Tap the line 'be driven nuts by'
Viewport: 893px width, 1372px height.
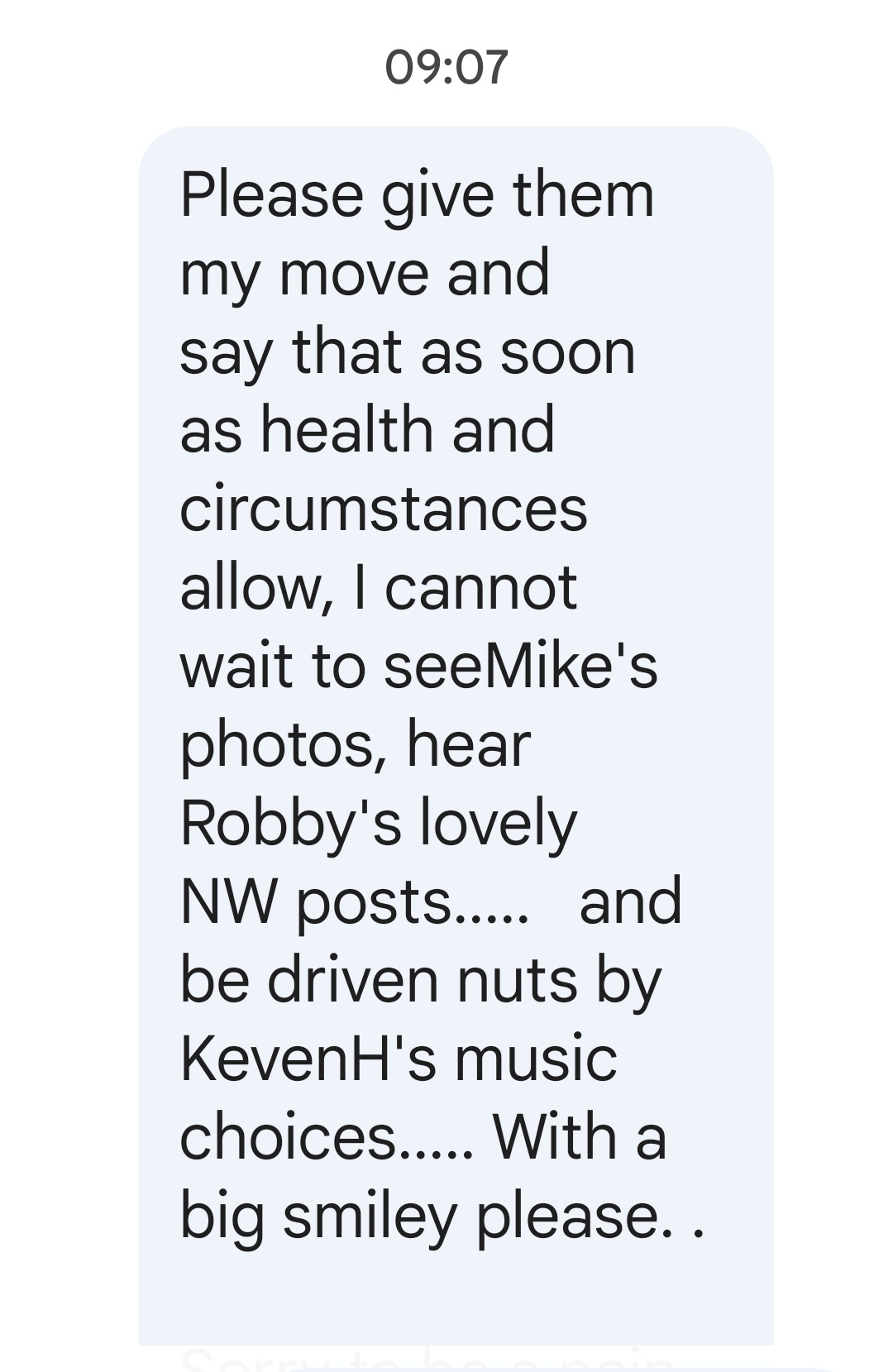(x=421, y=982)
